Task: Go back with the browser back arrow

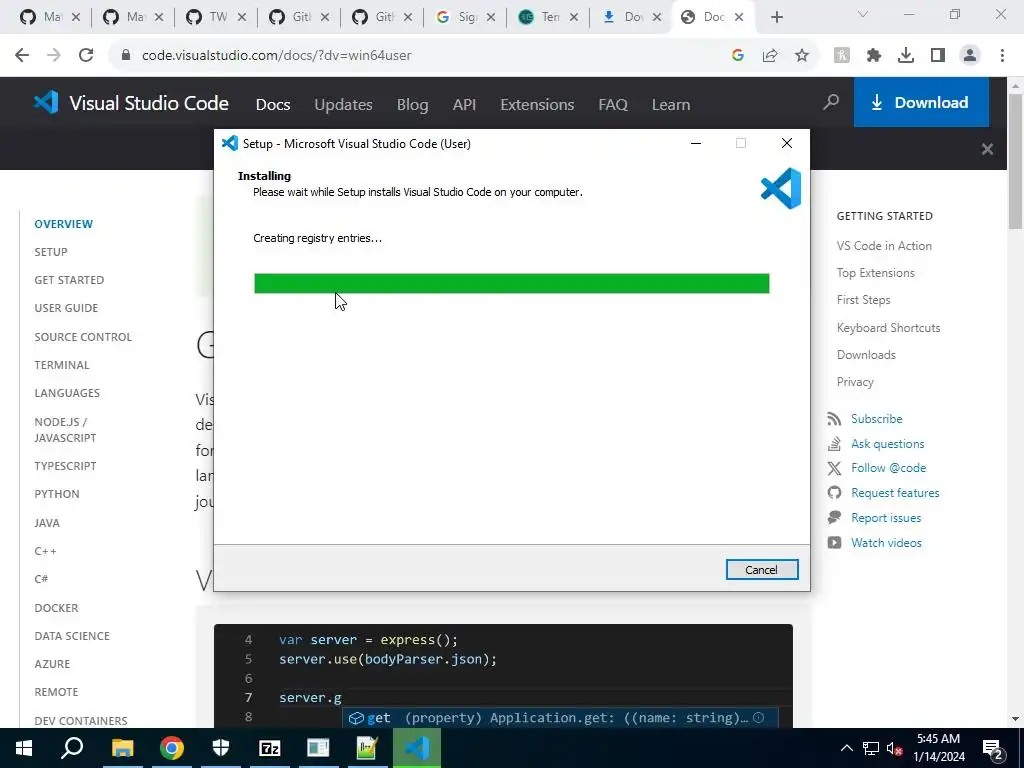Action: pos(22,56)
